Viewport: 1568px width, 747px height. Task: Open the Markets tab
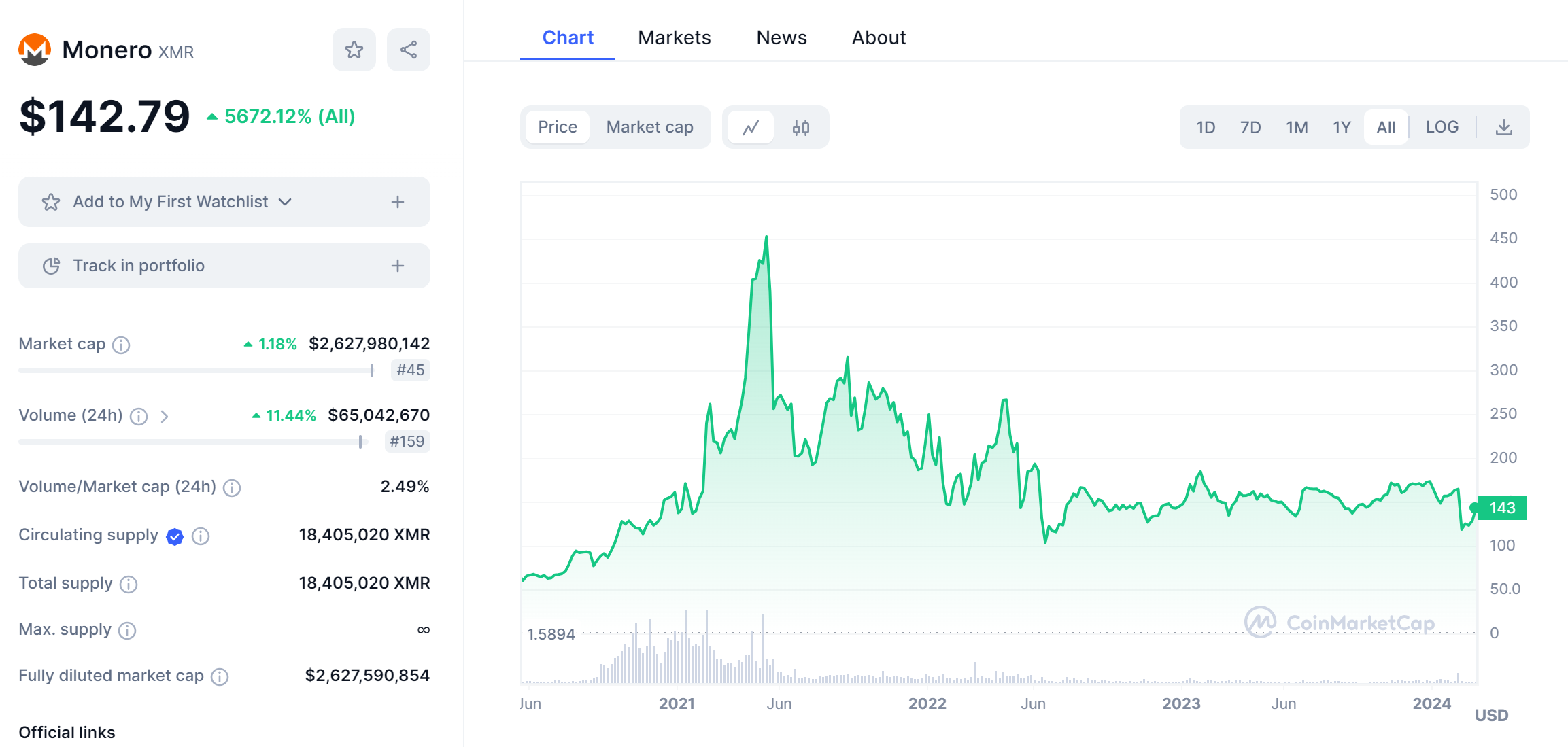674,37
